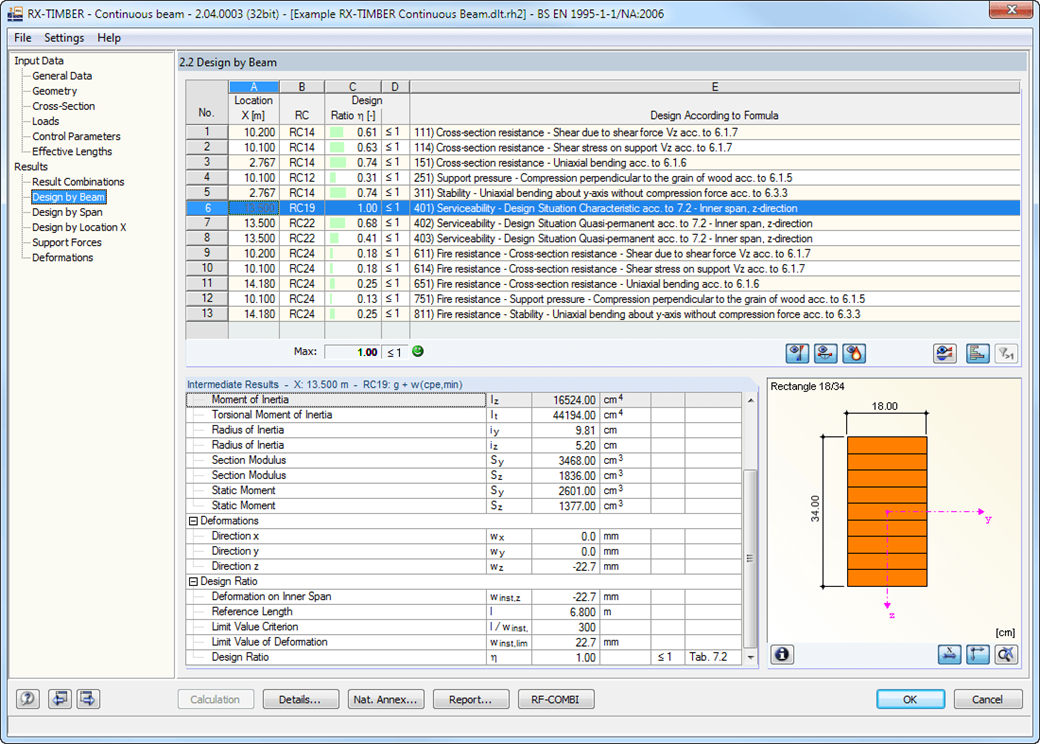Open the File menu
Viewport: 1040px width, 744px height.
tap(22, 38)
